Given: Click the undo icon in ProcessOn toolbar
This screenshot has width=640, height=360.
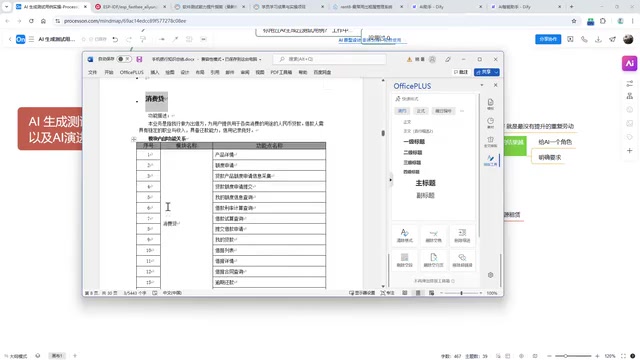Looking at the screenshot, I should pos(115,39).
